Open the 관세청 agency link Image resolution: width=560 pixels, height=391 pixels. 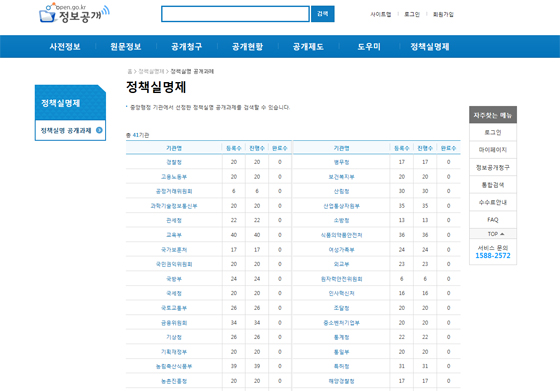pyautogui.click(x=174, y=220)
